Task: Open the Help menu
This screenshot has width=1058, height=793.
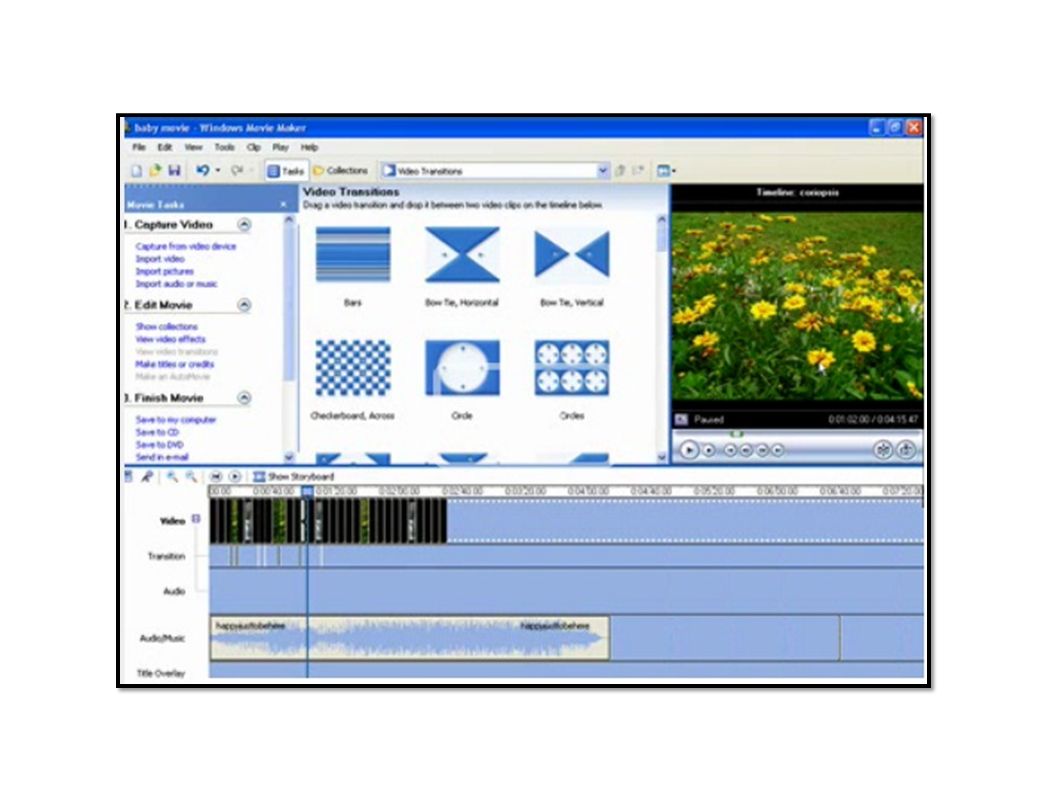Action: pyautogui.click(x=309, y=147)
